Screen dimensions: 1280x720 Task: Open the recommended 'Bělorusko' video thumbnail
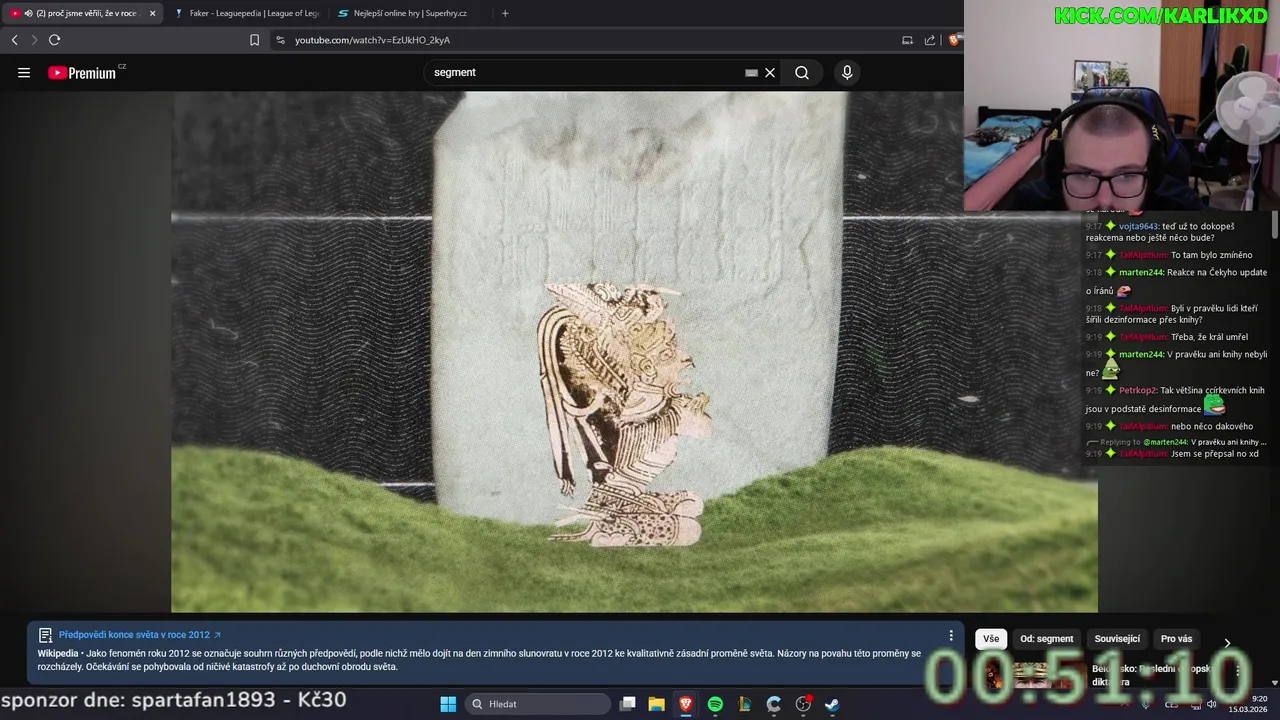pos(1030,675)
